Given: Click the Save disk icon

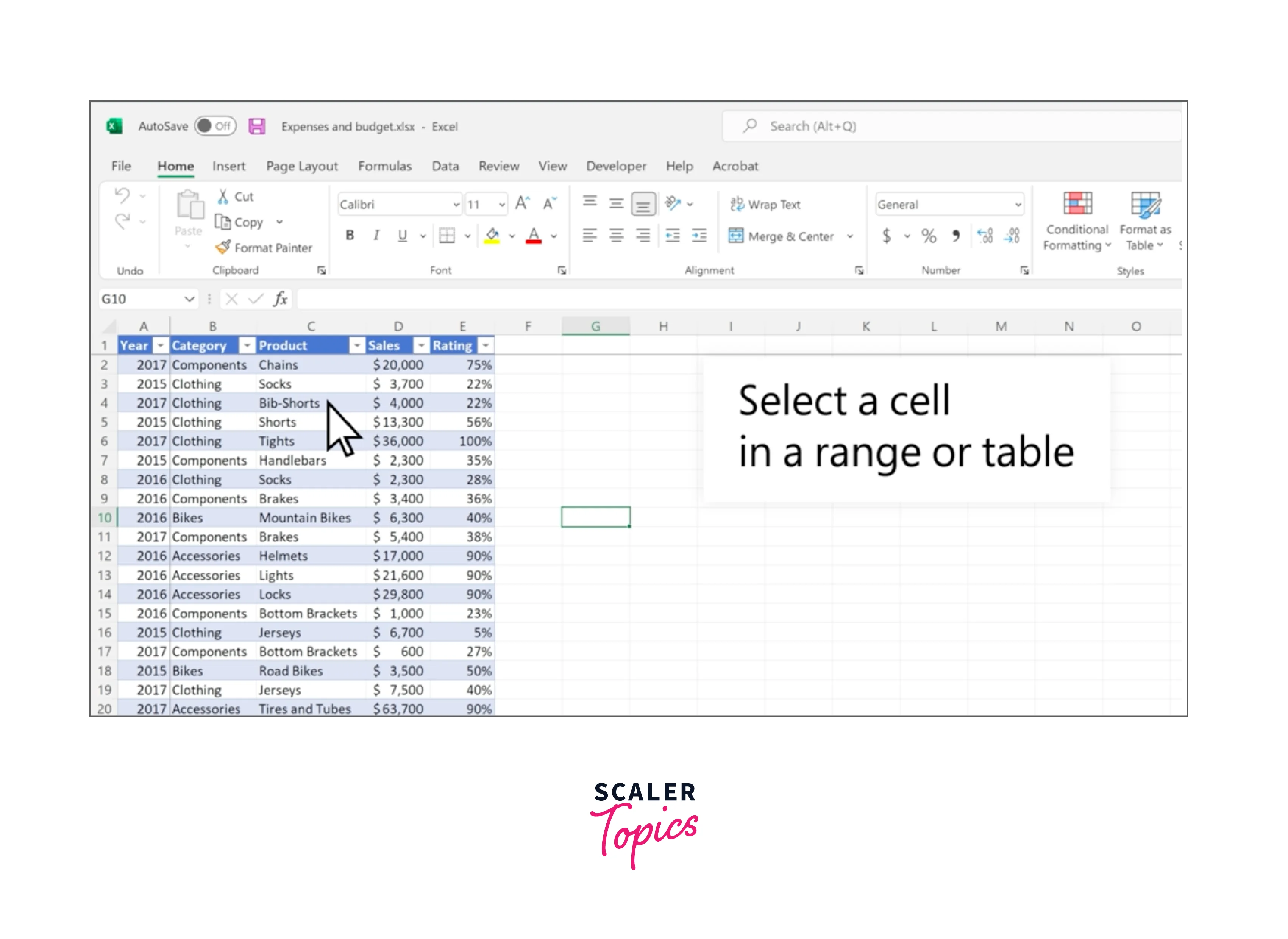Looking at the screenshot, I should click(257, 126).
